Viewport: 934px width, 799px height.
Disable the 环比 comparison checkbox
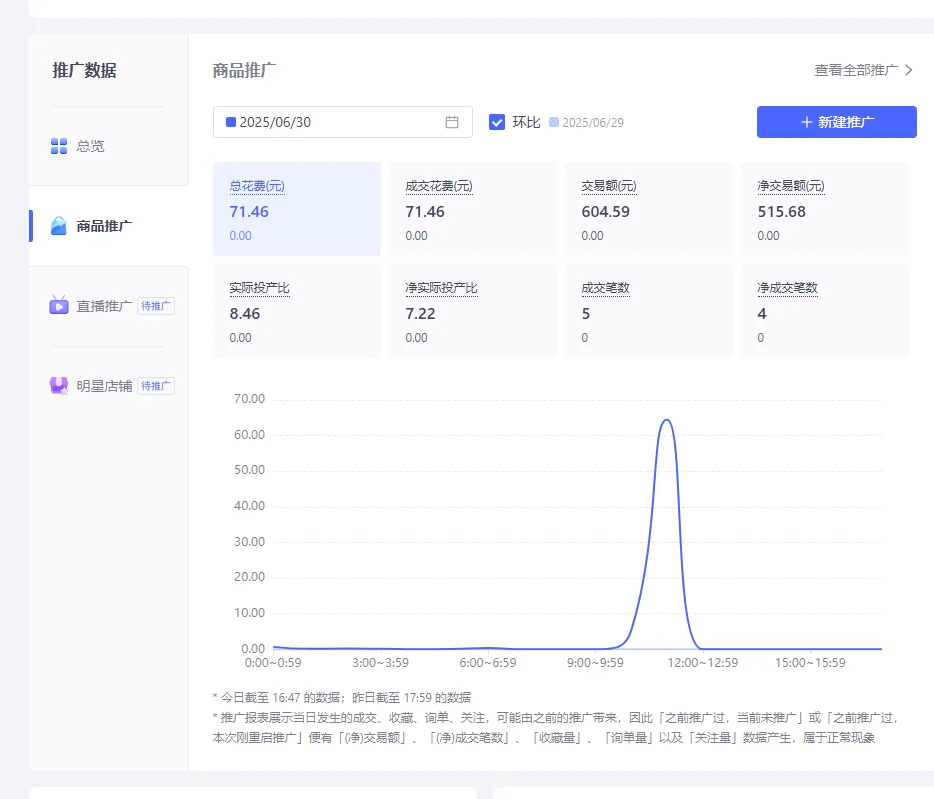pos(497,121)
